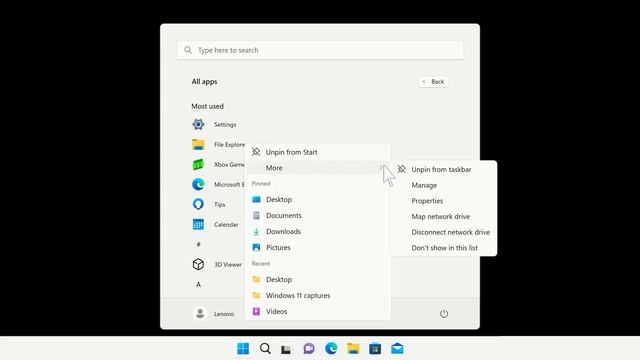Screen dimensions: 640x360
Task: Click the Power button icon
Action: 444,313
